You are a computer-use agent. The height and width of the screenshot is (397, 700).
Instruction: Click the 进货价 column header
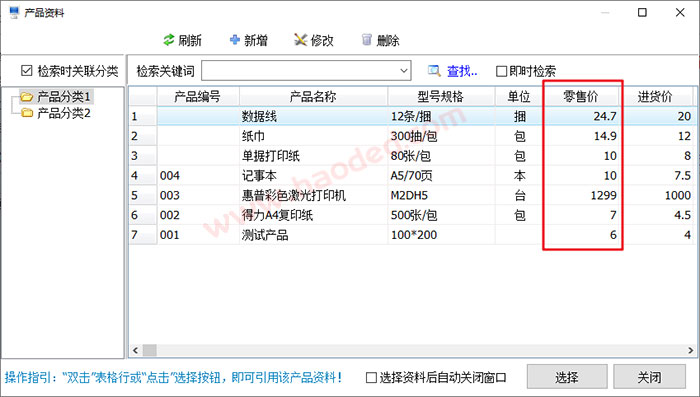point(655,96)
